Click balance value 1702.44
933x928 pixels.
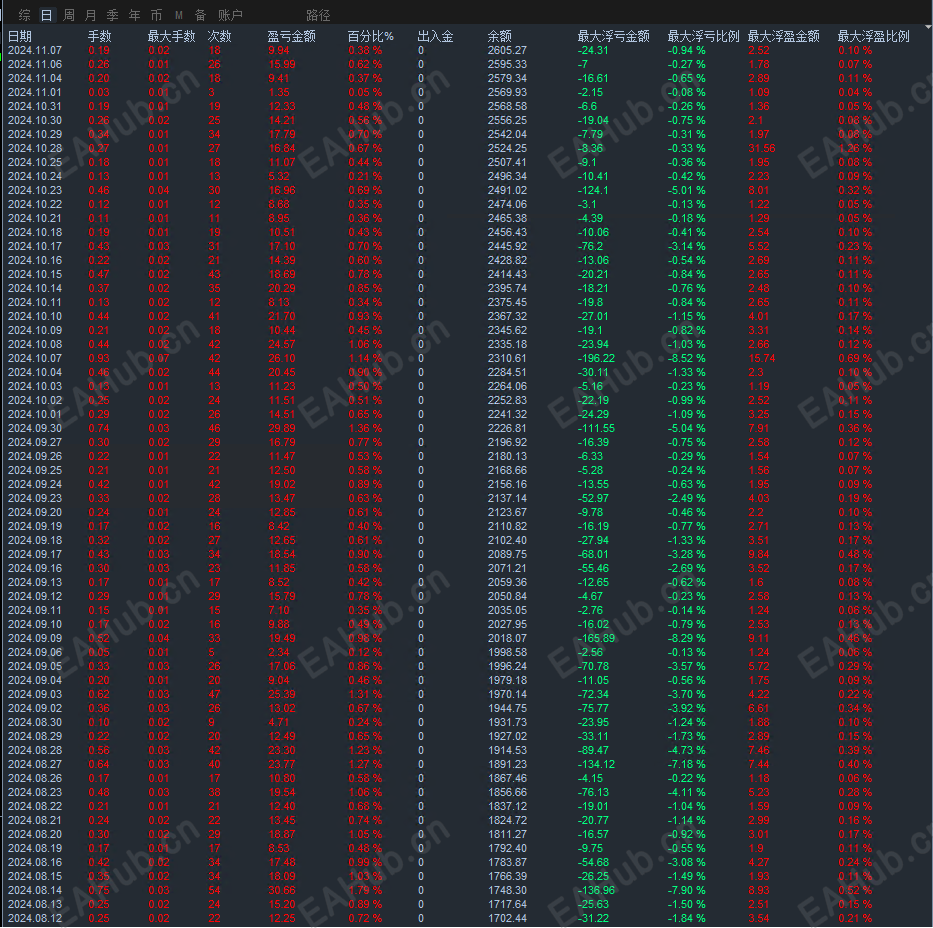(507, 918)
